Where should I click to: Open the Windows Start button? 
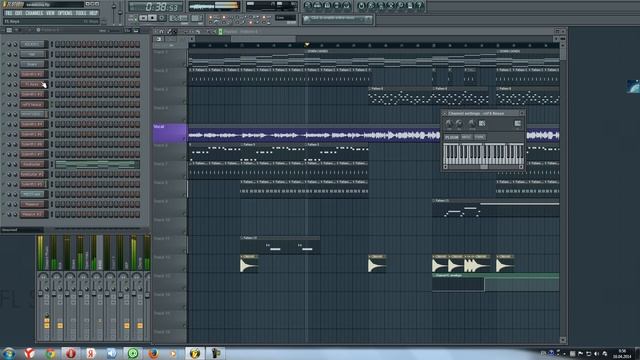pyautogui.click(x=9, y=353)
